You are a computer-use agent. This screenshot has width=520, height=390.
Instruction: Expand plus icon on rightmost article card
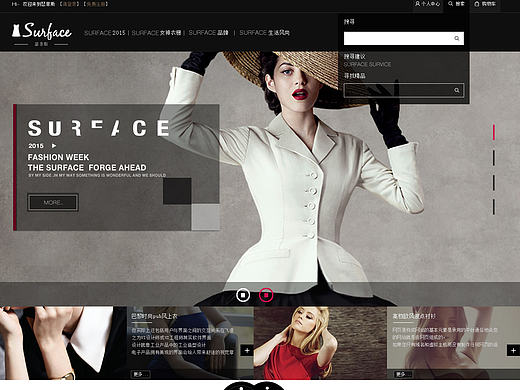point(513,350)
